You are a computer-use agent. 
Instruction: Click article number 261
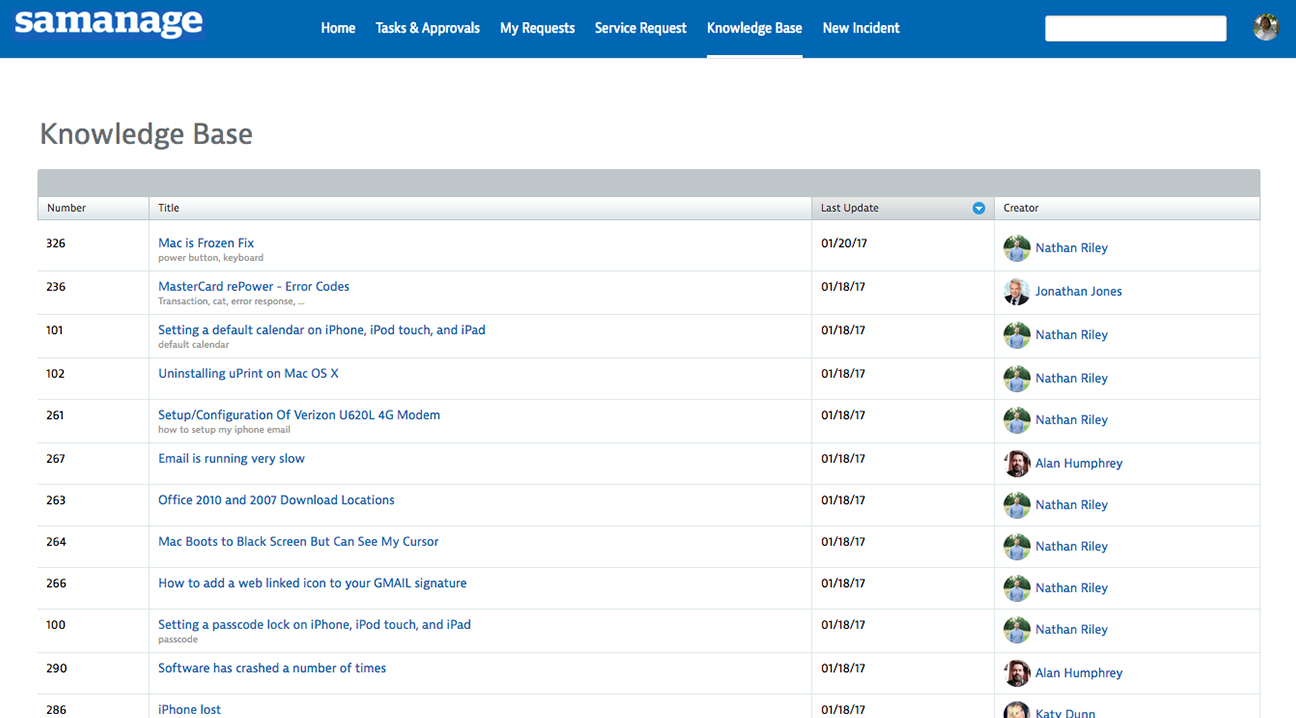click(x=56, y=415)
